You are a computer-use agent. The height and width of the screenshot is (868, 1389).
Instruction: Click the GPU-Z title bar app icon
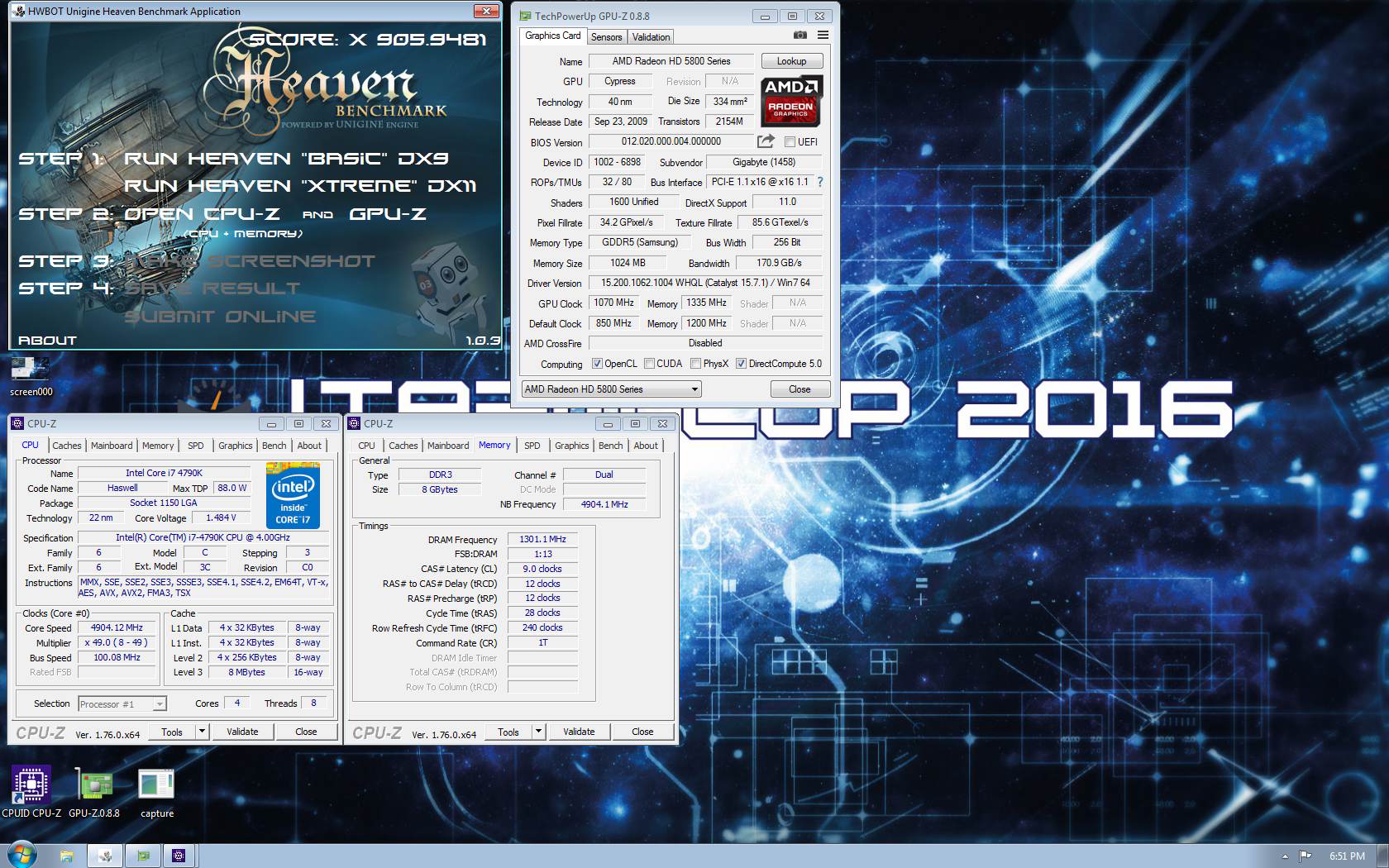point(526,16)
